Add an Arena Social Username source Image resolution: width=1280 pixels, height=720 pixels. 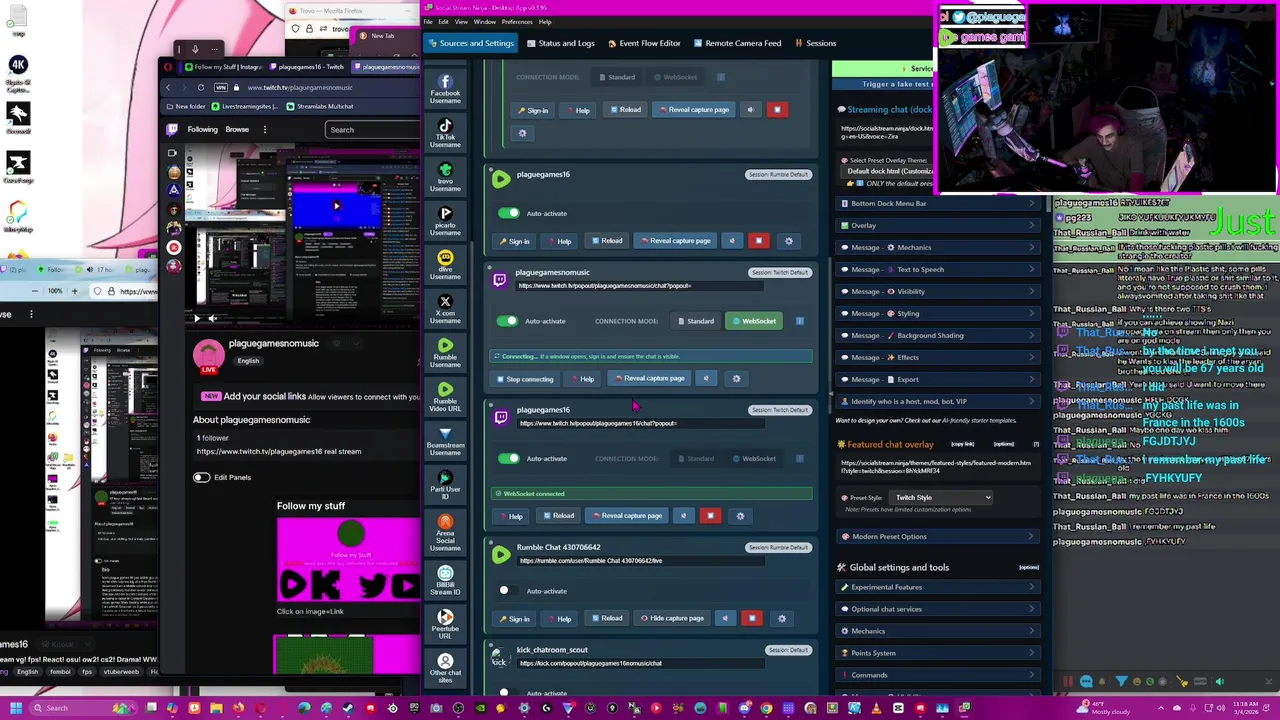[445, 533]
